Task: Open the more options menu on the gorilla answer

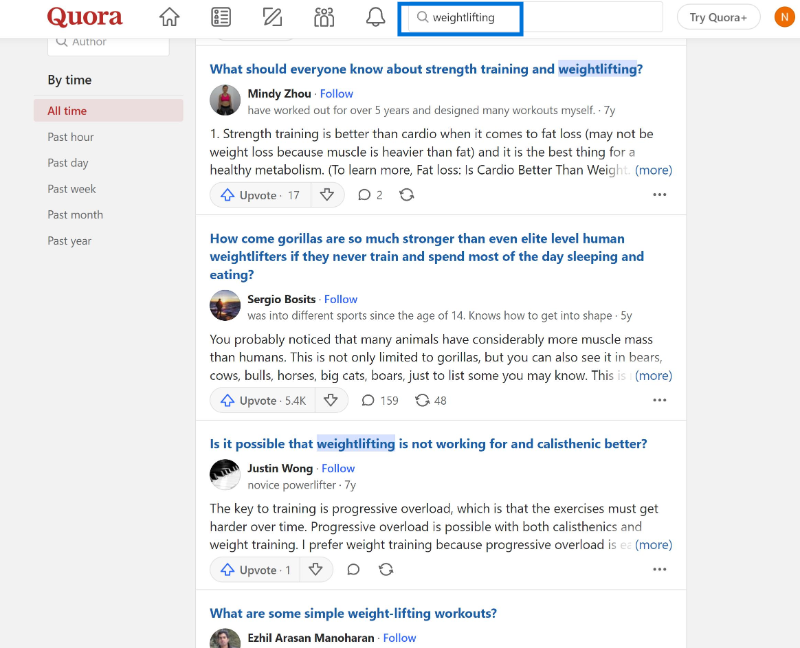Action: 659,399
